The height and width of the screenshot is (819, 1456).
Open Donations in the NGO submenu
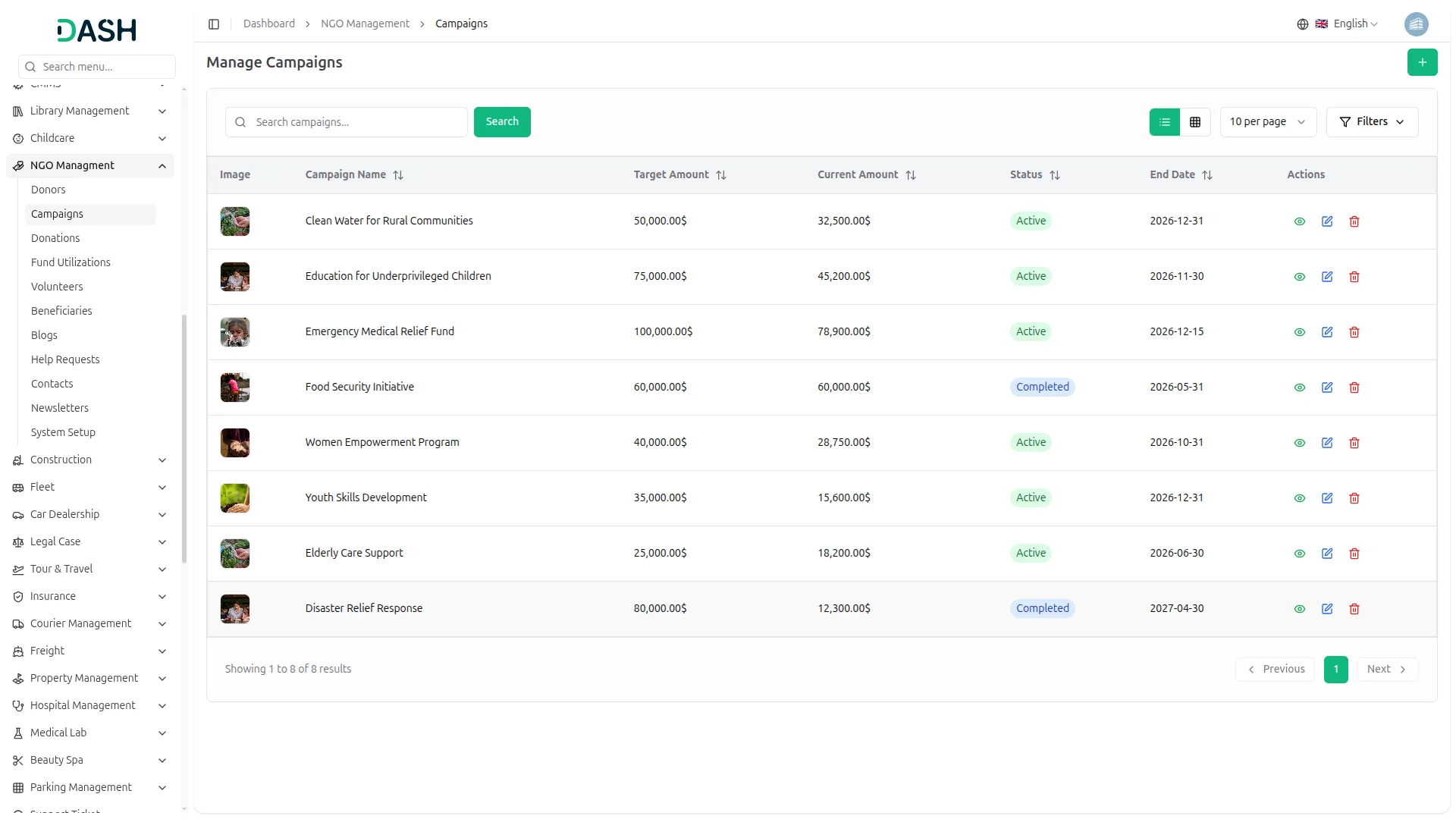point(55,238)
